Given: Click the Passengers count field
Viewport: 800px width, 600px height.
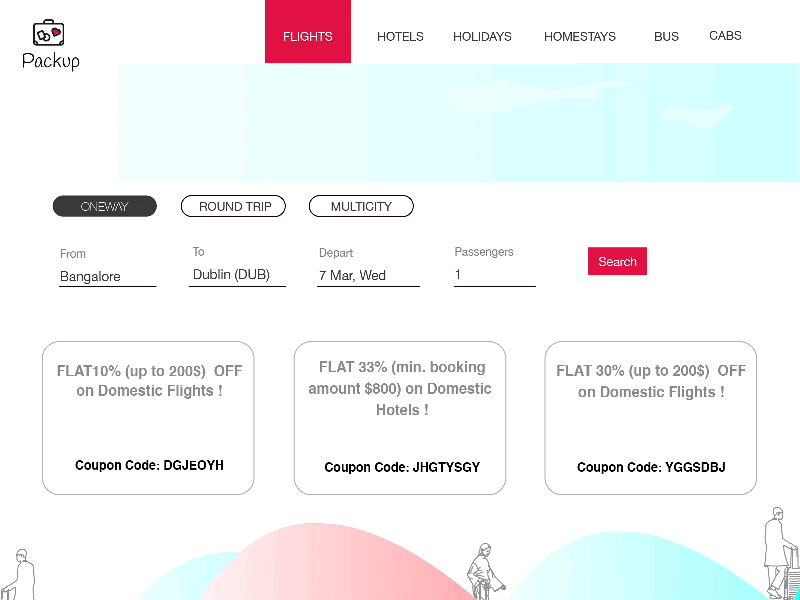Looking at the screenshot, I should tap(495, 275).
